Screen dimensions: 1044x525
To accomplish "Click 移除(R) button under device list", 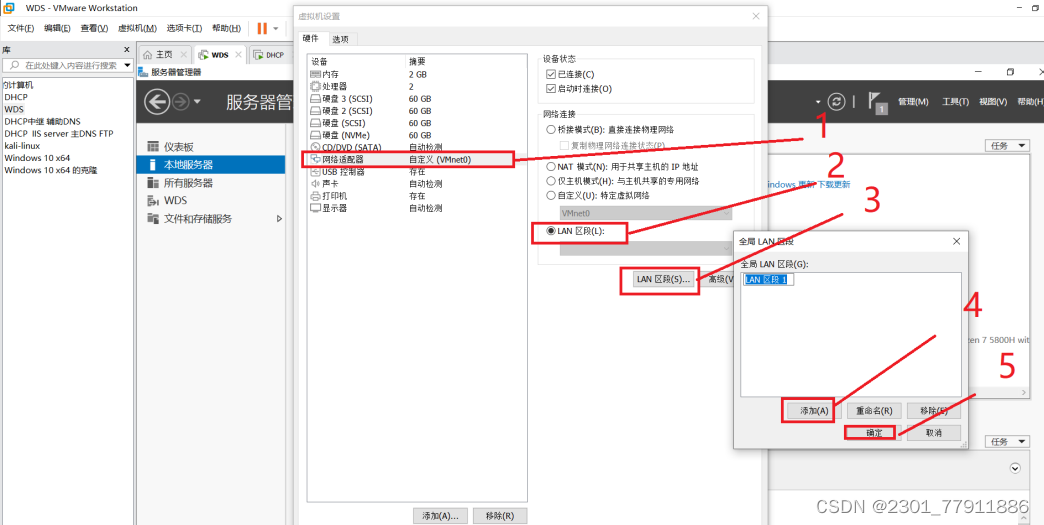I will 500,516.
